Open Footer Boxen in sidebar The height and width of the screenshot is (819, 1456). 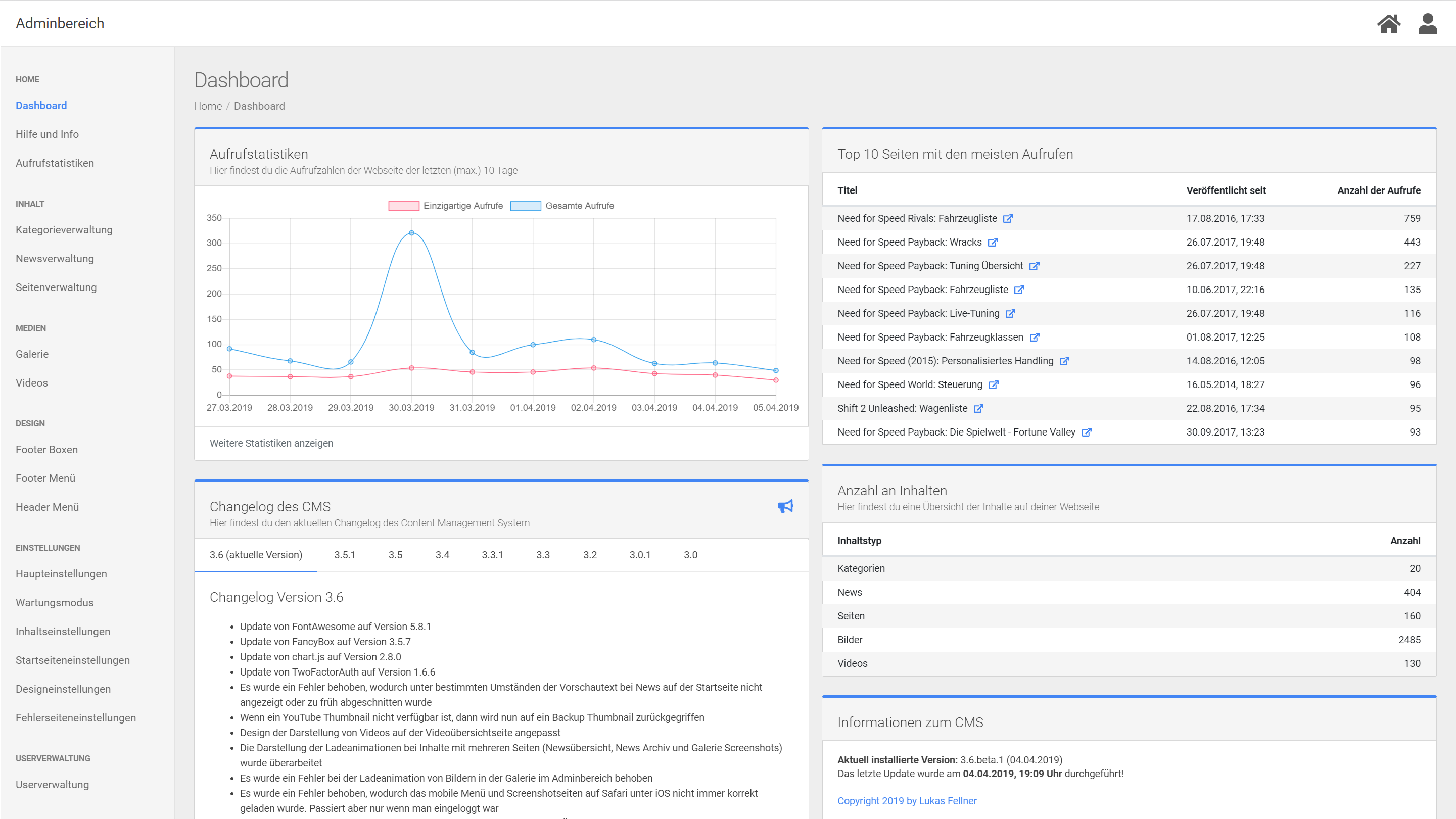tap(47, 450)
